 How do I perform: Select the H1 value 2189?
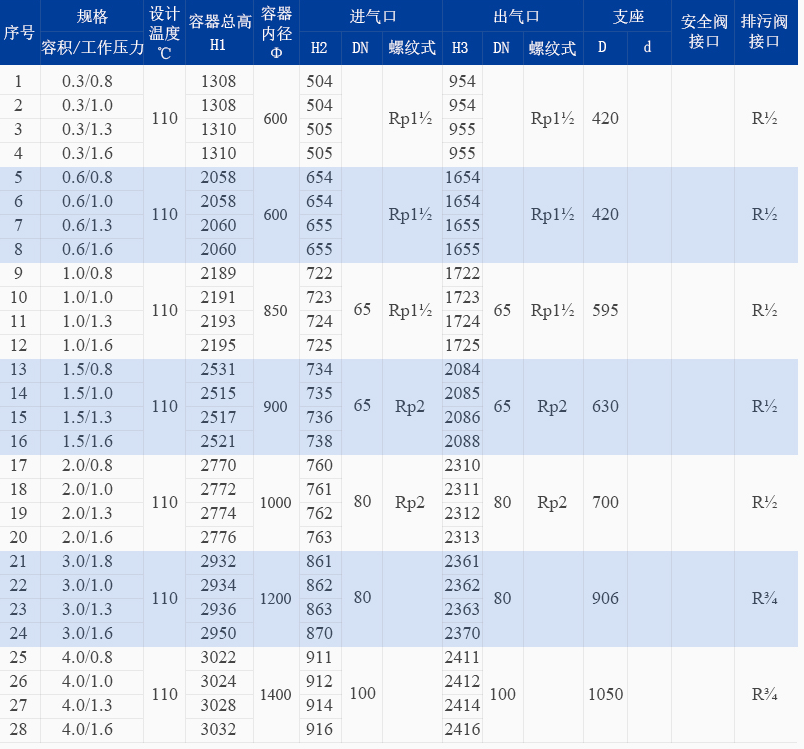[218, 274]
